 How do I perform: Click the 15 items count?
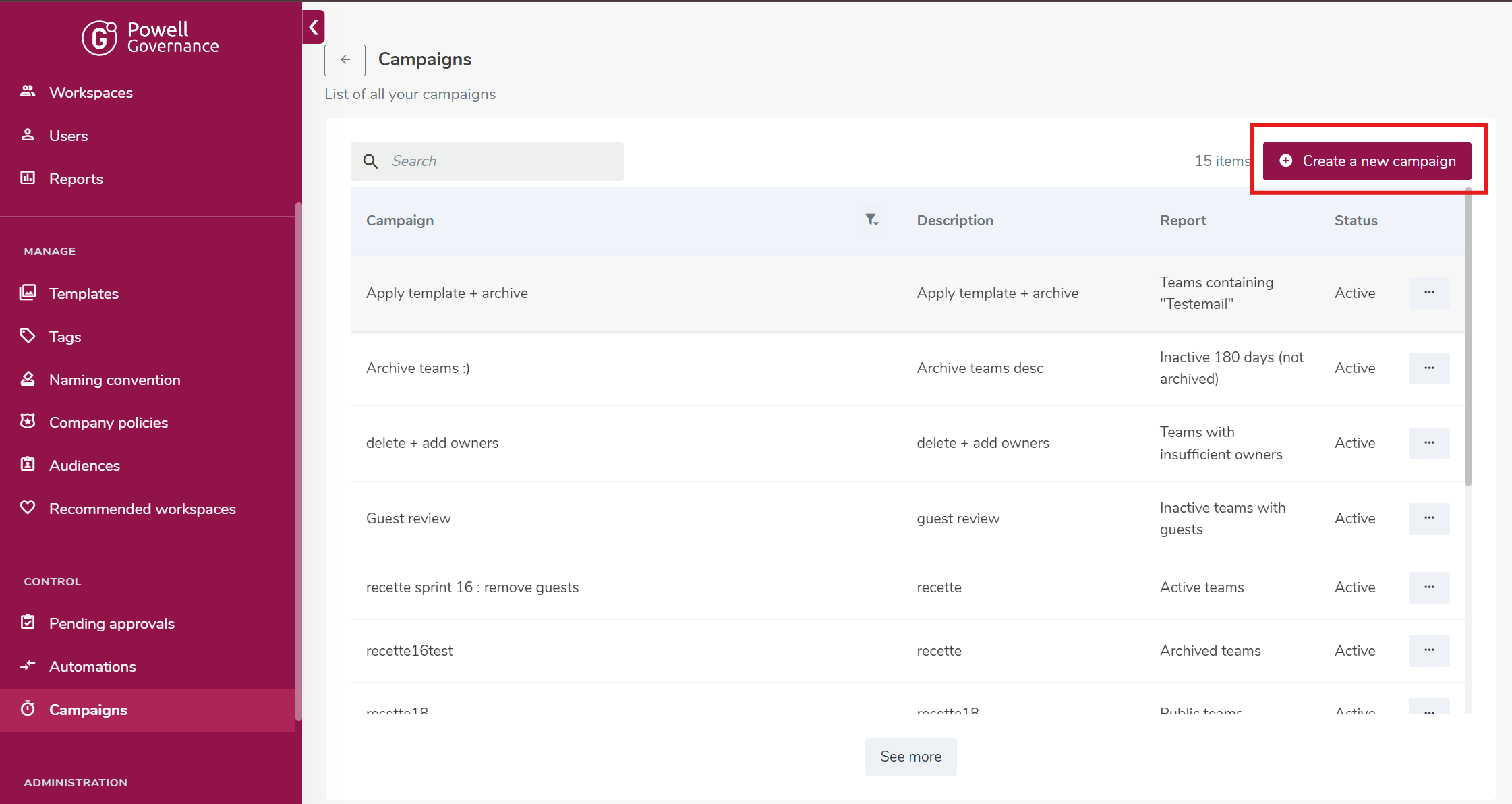[x=1223, y=161]
